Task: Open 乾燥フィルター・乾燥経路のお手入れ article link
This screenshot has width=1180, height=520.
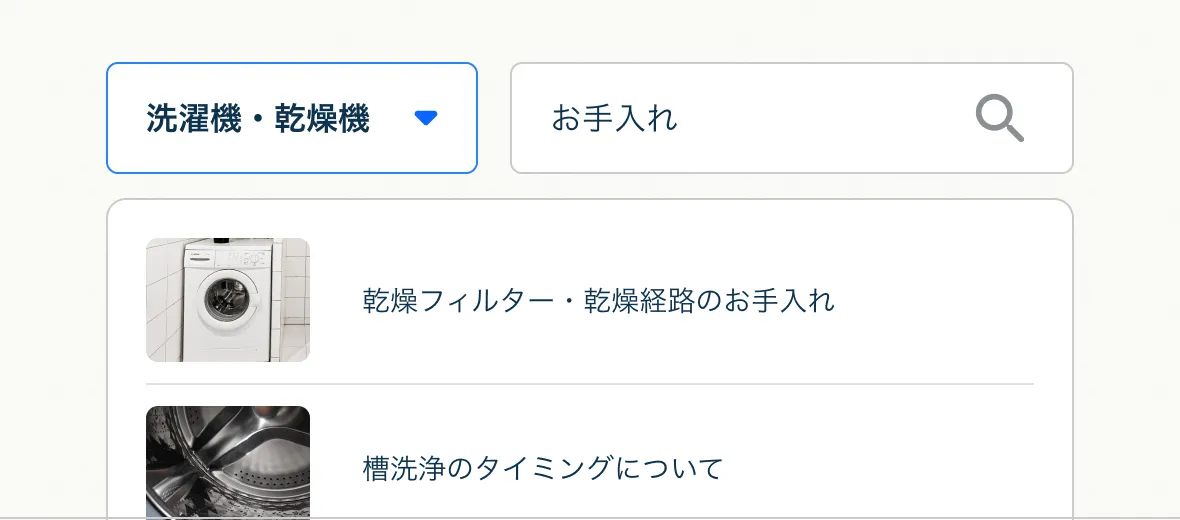Action: point(598,301)
